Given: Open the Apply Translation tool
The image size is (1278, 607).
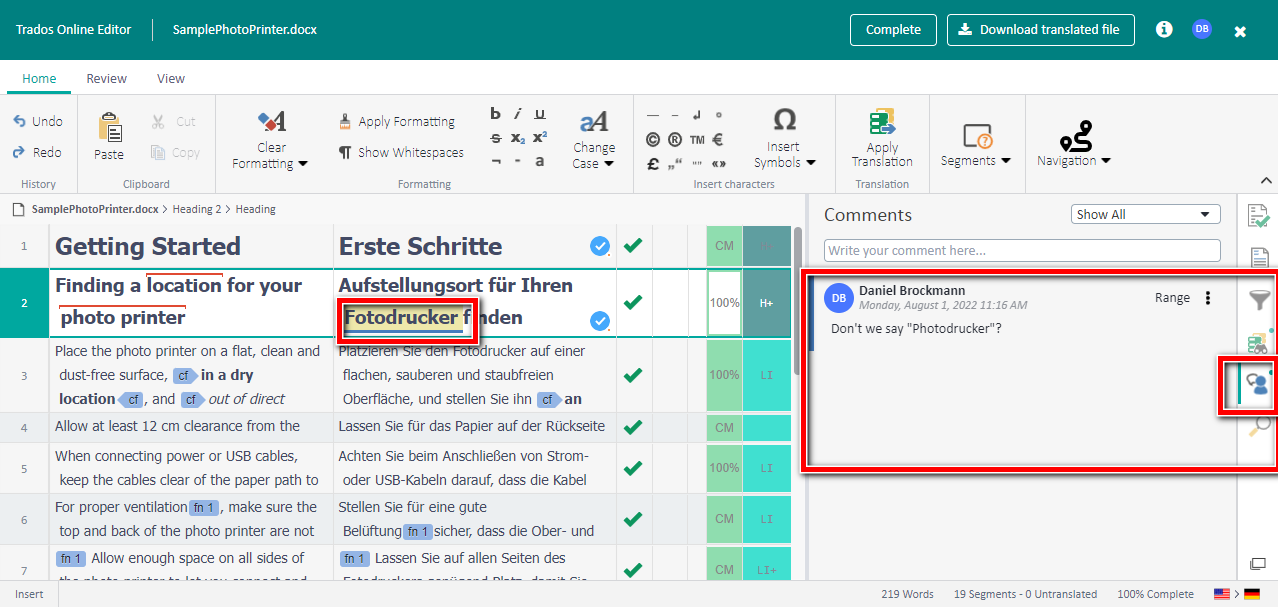Looking at the screenshot, I should click(x=881, y=135).
